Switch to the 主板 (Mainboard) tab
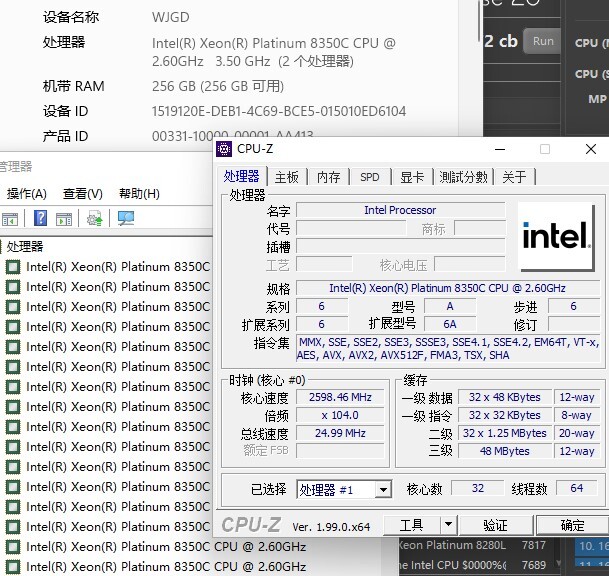Viewport: 609px width, 576px height. [x=287, y=177]
